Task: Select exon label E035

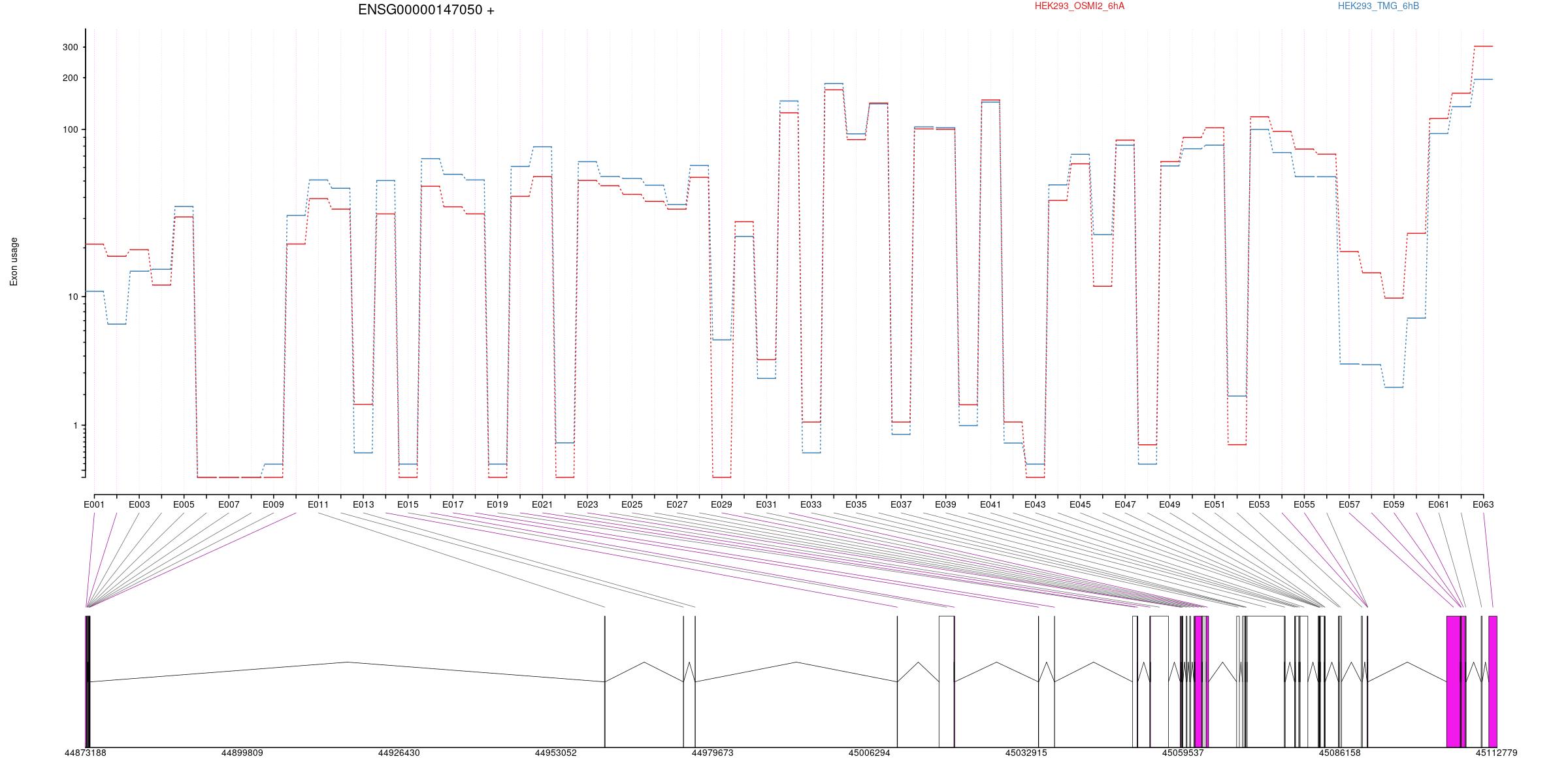Action: (856, 504)
